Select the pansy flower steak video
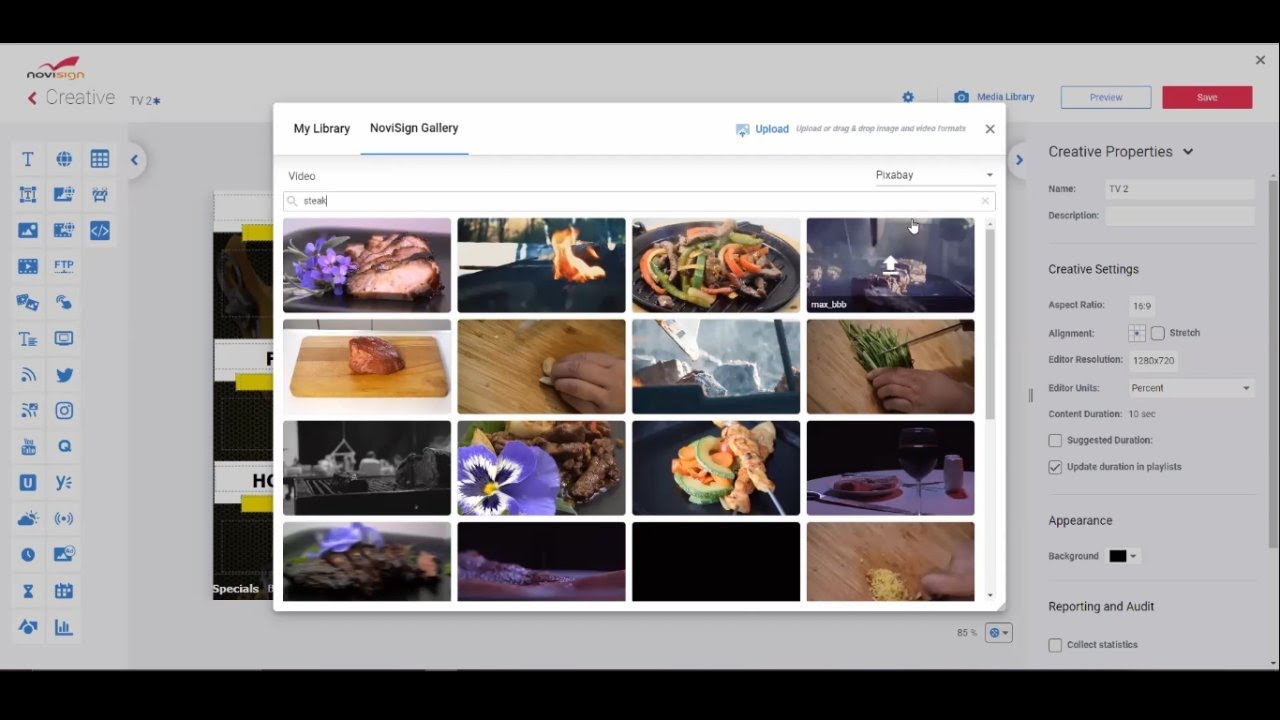The image size is (1280, 720). point(541,468)
